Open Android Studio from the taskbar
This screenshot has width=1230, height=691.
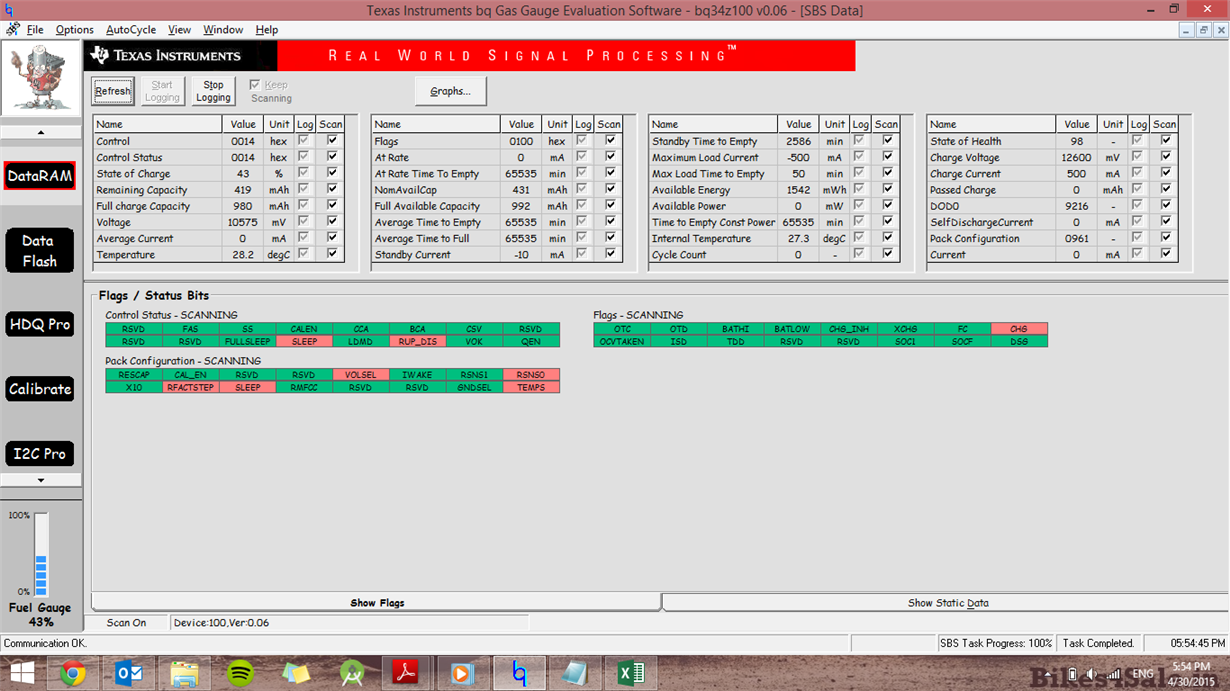[x=352, y=674]
